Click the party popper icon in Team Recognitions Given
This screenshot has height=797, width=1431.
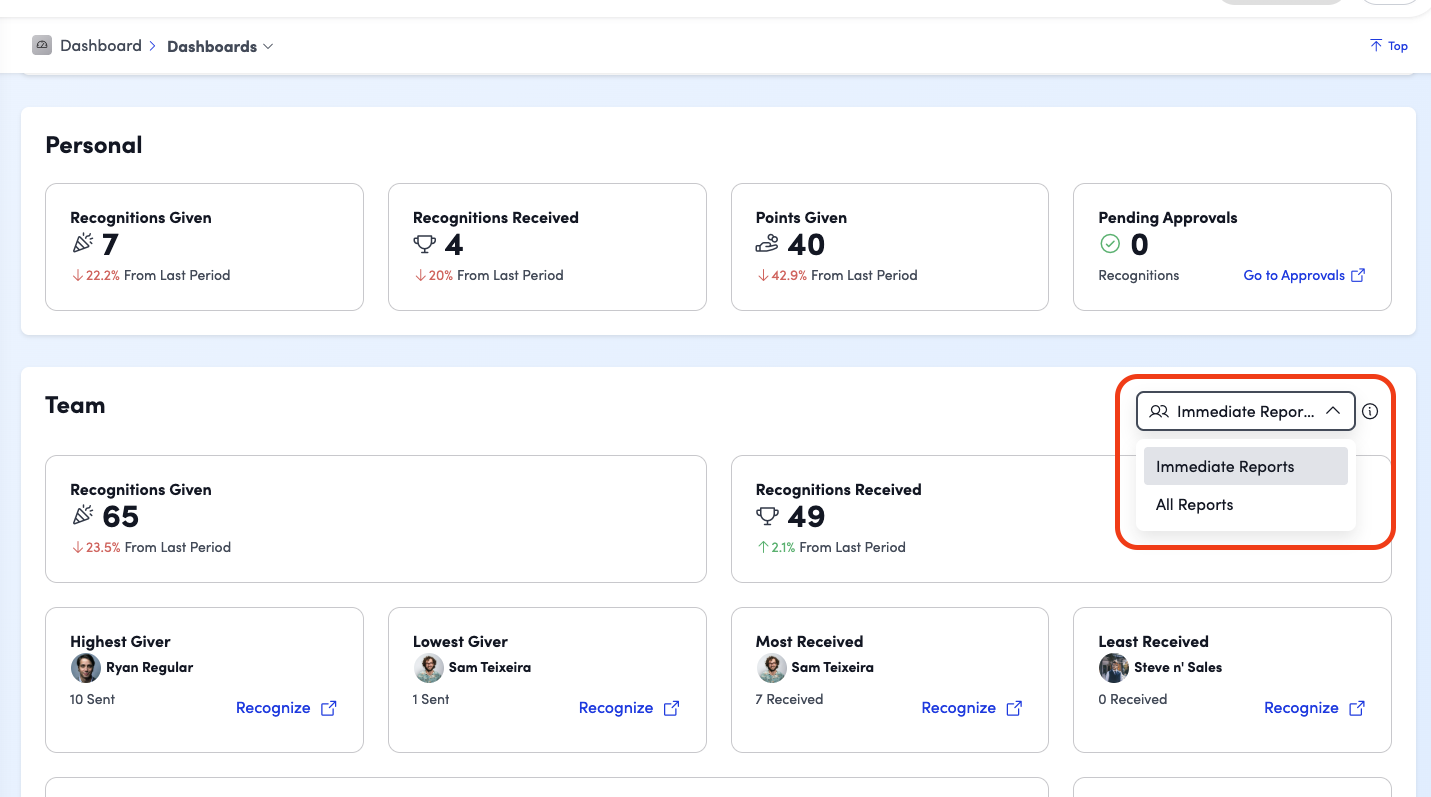coord(82,516)
